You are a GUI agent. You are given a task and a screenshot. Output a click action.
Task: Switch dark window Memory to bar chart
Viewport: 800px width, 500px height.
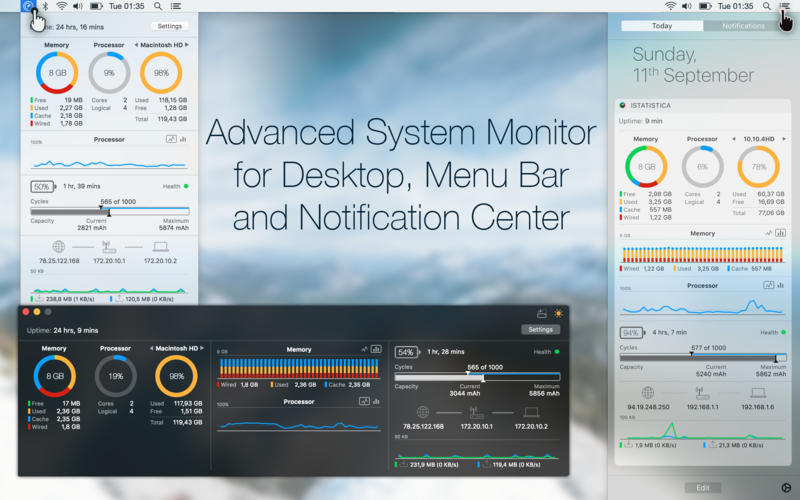tap(376, 349)
